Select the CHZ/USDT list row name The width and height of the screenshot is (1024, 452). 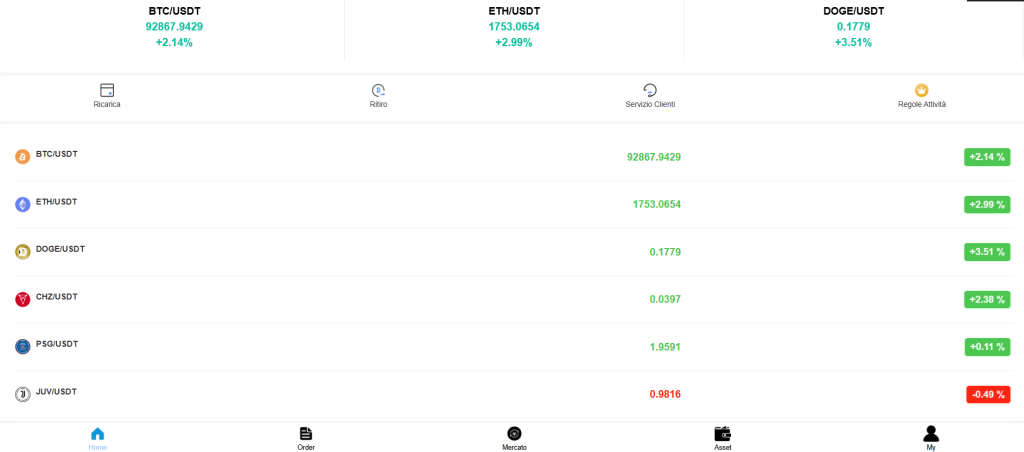(57, 297)
